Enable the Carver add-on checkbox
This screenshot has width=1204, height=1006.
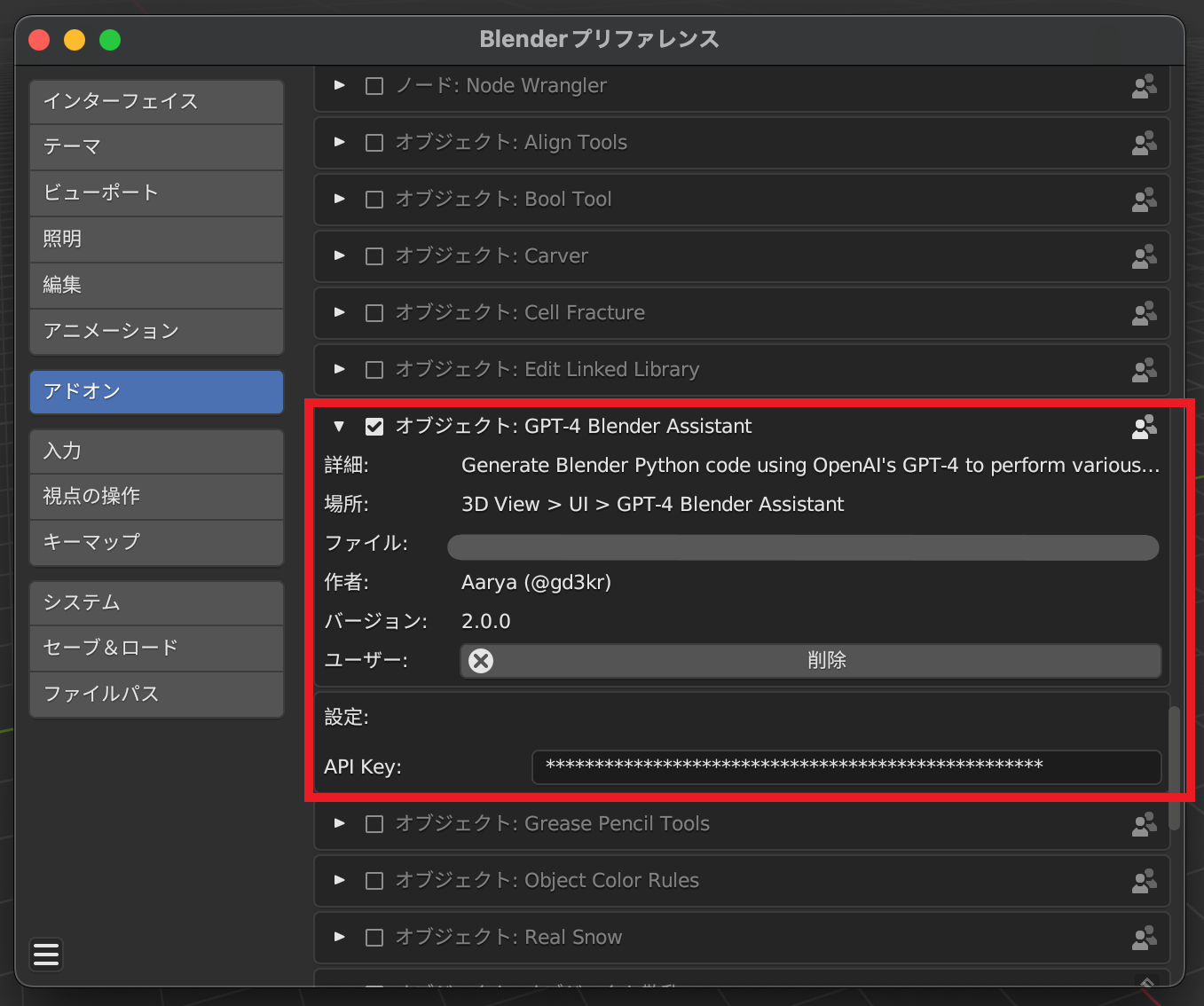374,256
